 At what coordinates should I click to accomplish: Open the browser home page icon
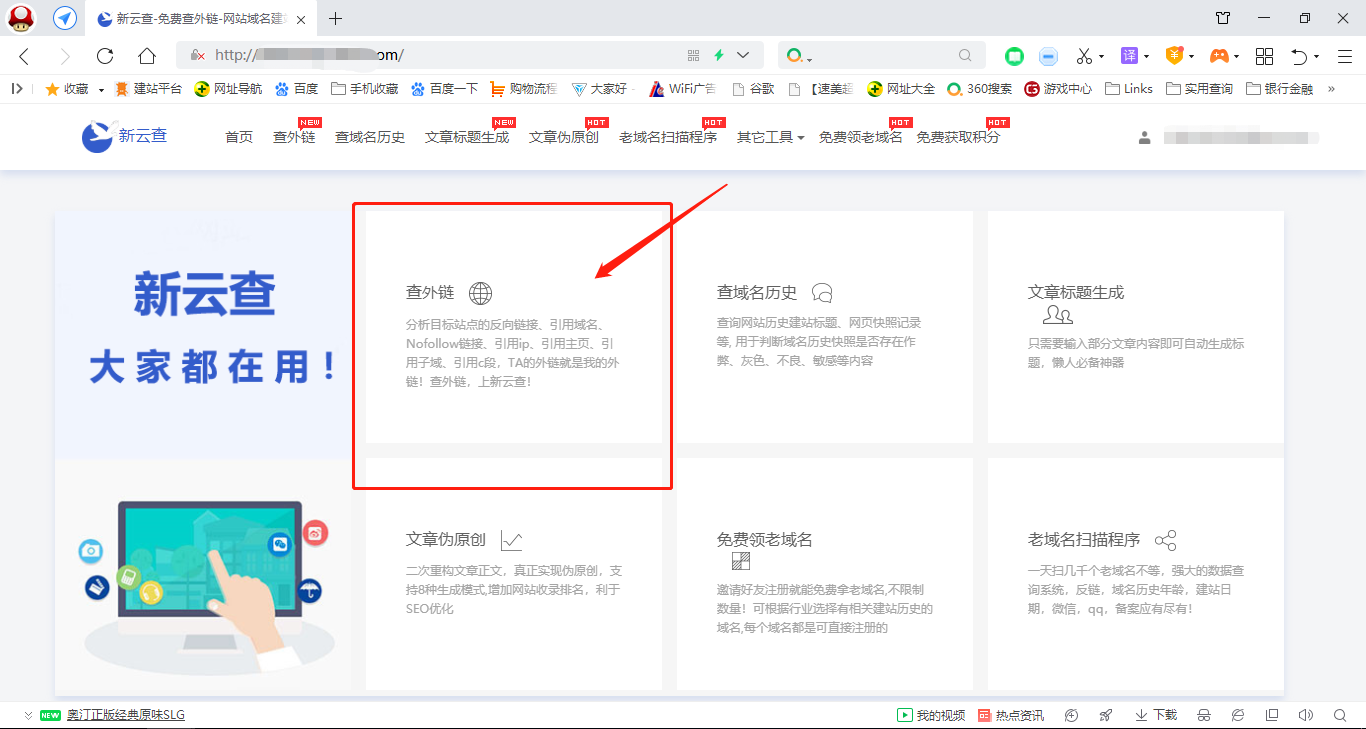[x=147, y=56]
